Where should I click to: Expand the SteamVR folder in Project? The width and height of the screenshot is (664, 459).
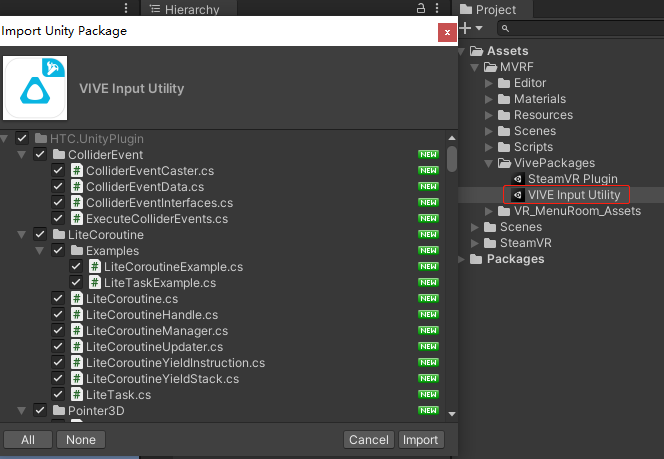[475, 243]
